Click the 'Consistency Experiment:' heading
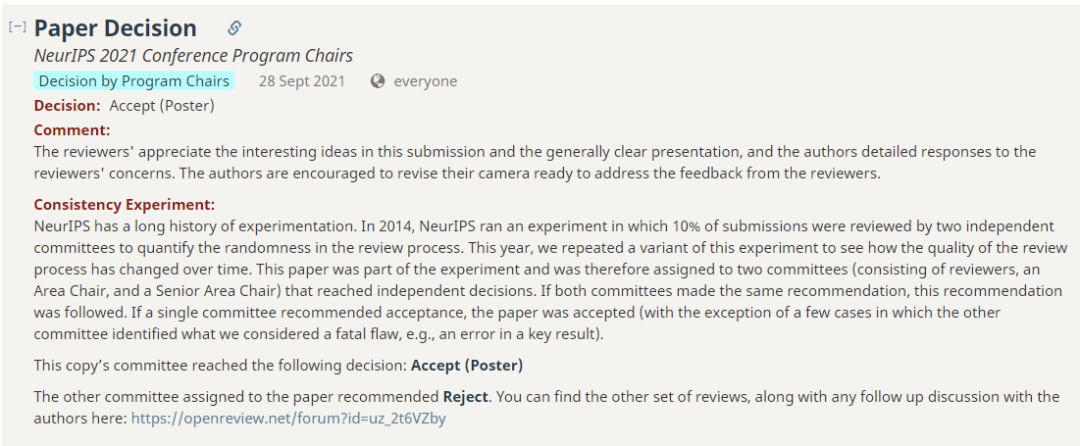Screen dimensions: 1080x446 click(x=124, y=205)
